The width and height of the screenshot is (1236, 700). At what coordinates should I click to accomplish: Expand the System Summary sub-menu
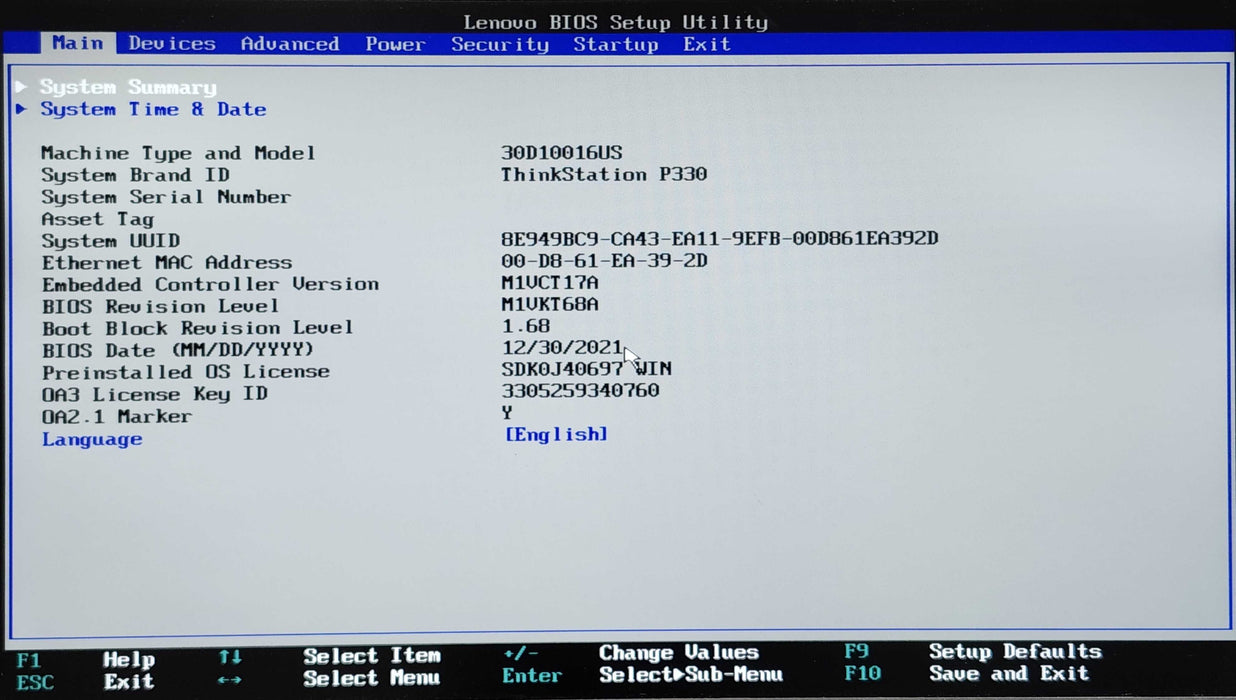point(128,87)
